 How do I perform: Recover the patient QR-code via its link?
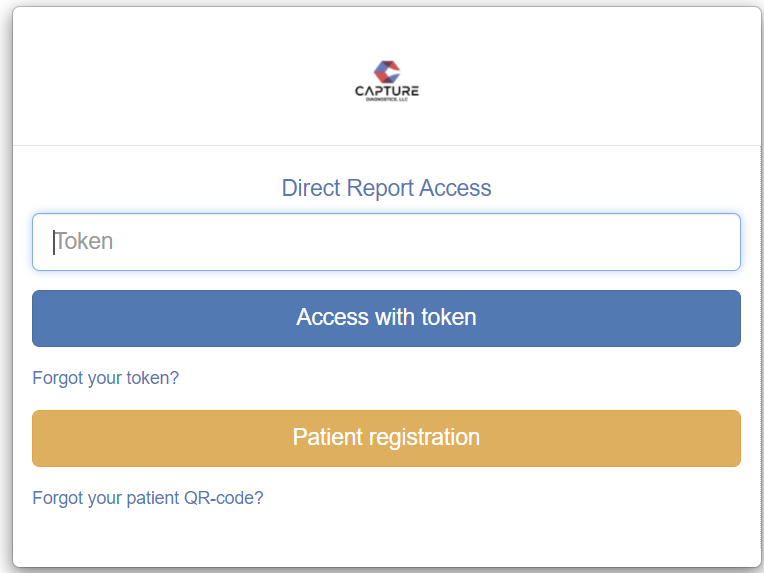tap(148, 498)
